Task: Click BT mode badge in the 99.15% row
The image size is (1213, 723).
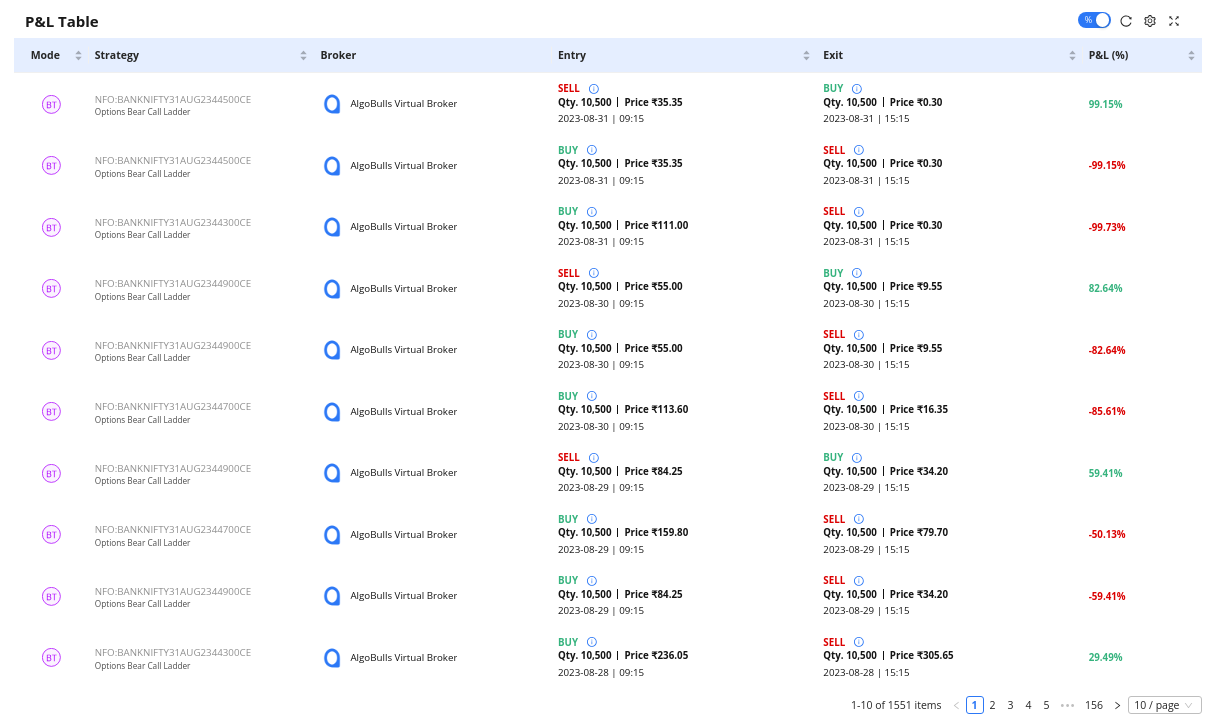Action: [x=51, y=104]
